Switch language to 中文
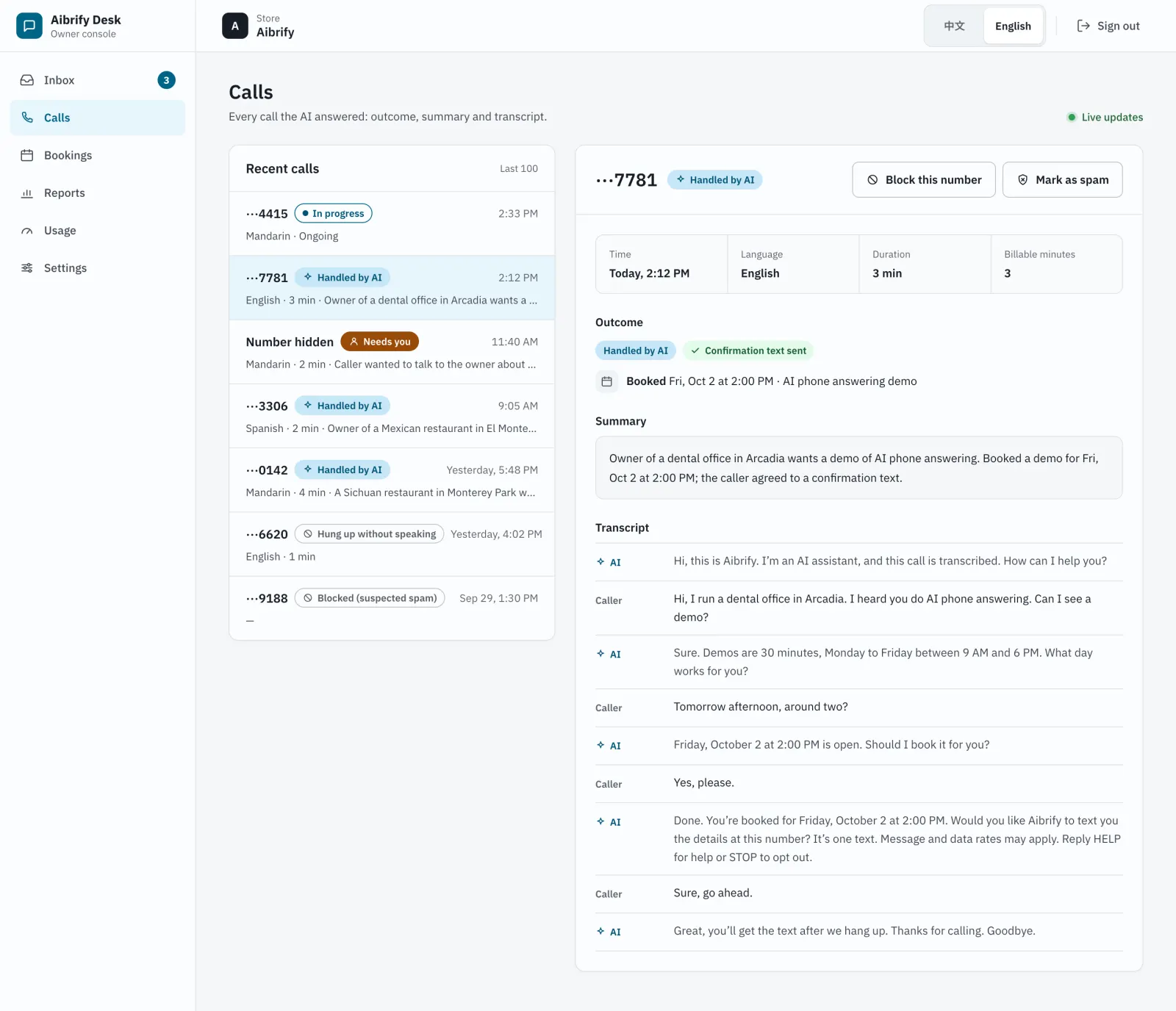 click(x=954, y=26)
